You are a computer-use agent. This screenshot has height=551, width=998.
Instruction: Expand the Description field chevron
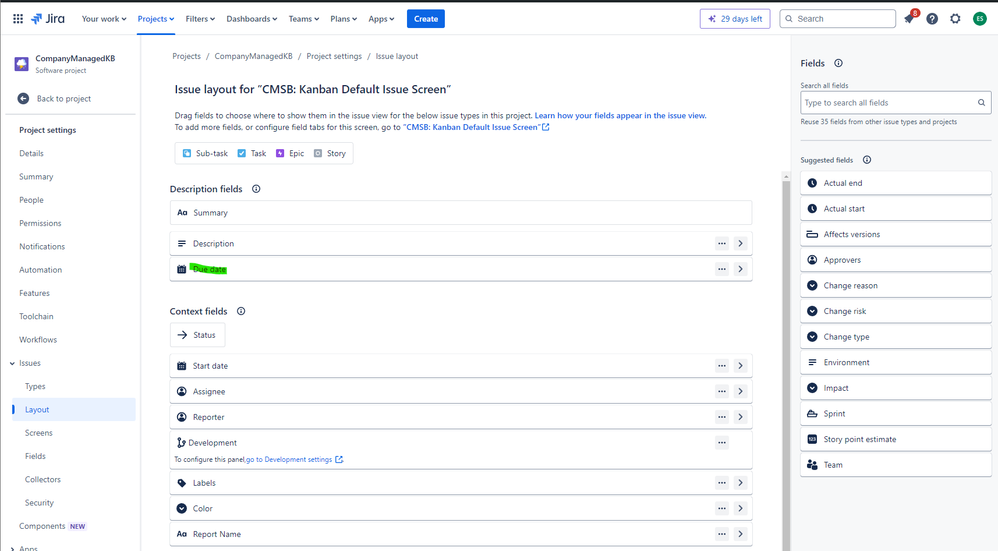pyautogui.click(x=740, y=244)
